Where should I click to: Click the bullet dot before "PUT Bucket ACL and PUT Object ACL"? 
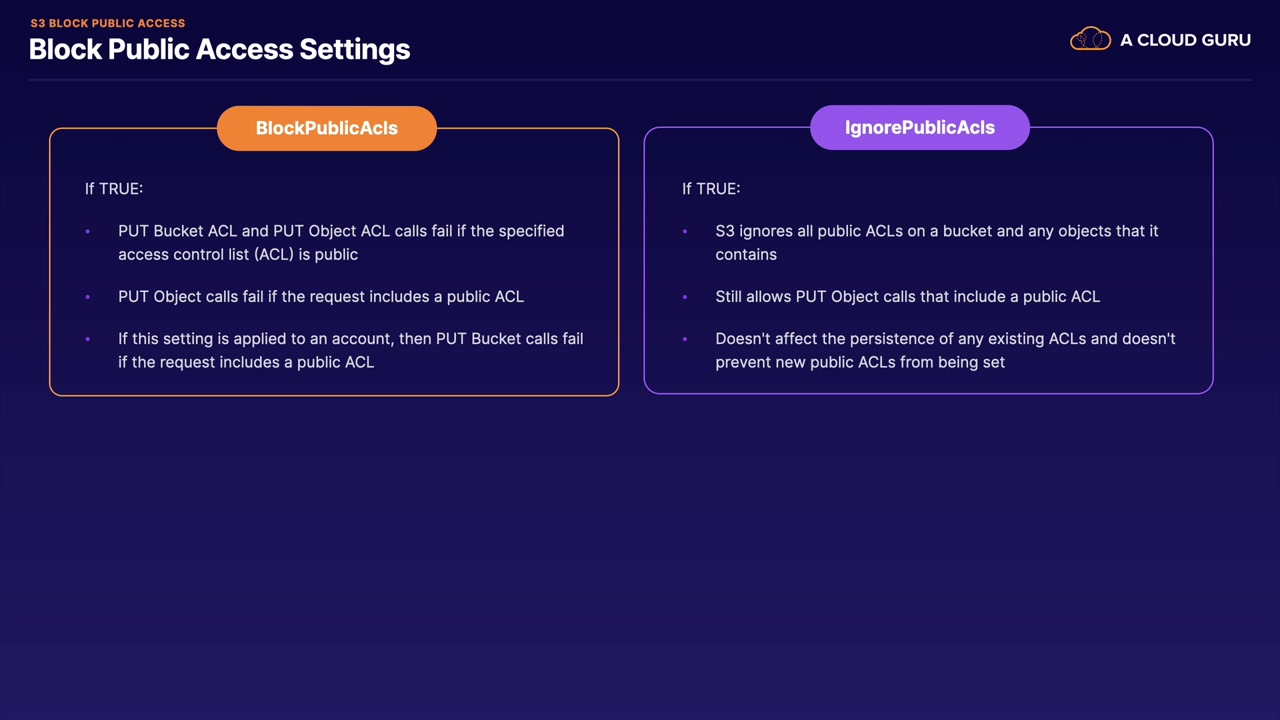point(88,231)
